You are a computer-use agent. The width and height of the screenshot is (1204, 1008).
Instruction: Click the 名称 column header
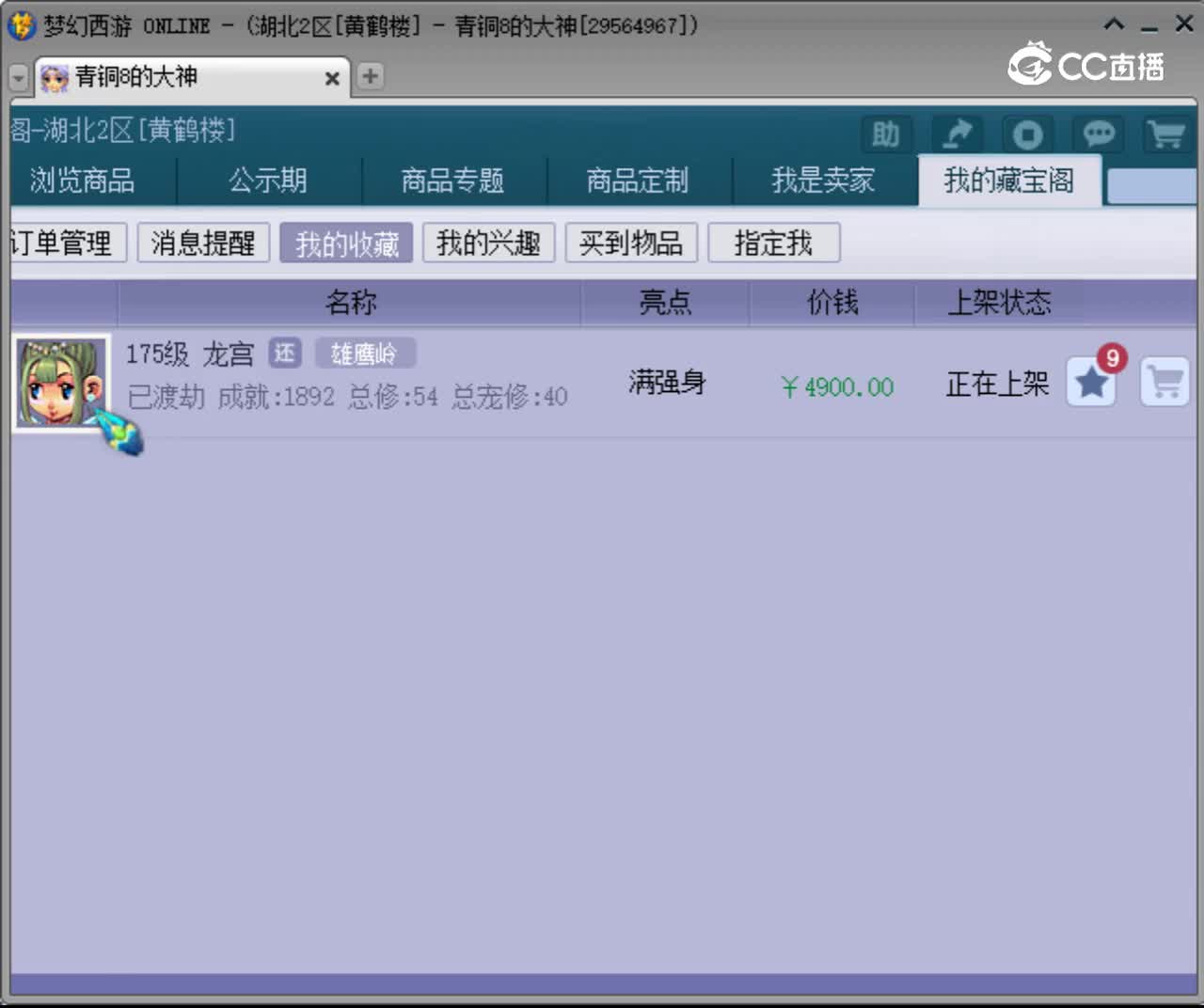point(350,303)
